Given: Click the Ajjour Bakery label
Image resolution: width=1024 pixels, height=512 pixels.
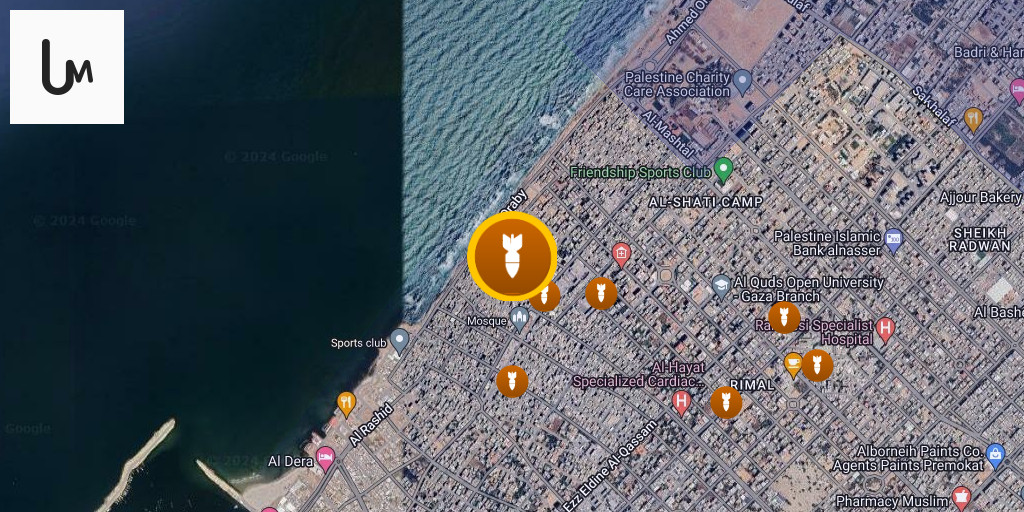Looking at the screenshot, I should pyautogui.click(x=981, y=197).
